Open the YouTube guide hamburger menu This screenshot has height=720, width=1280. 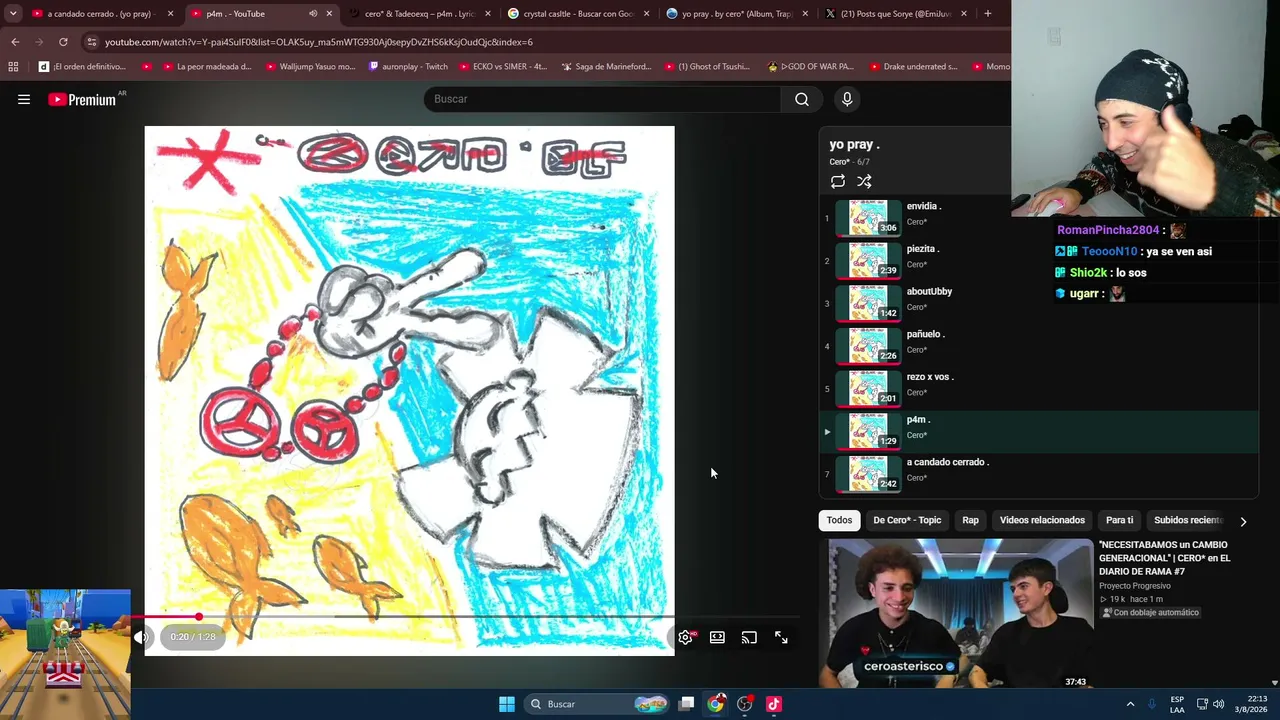tap(24, 99)
